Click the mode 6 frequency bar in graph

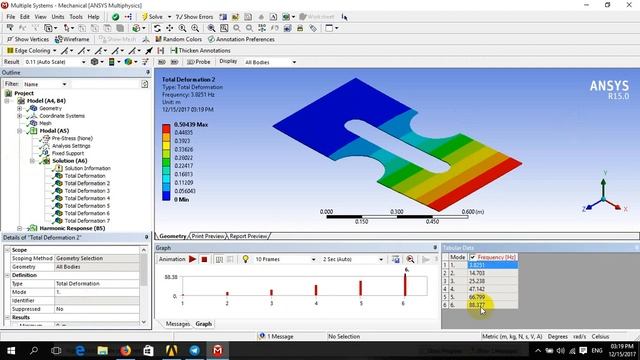[405, 284]
